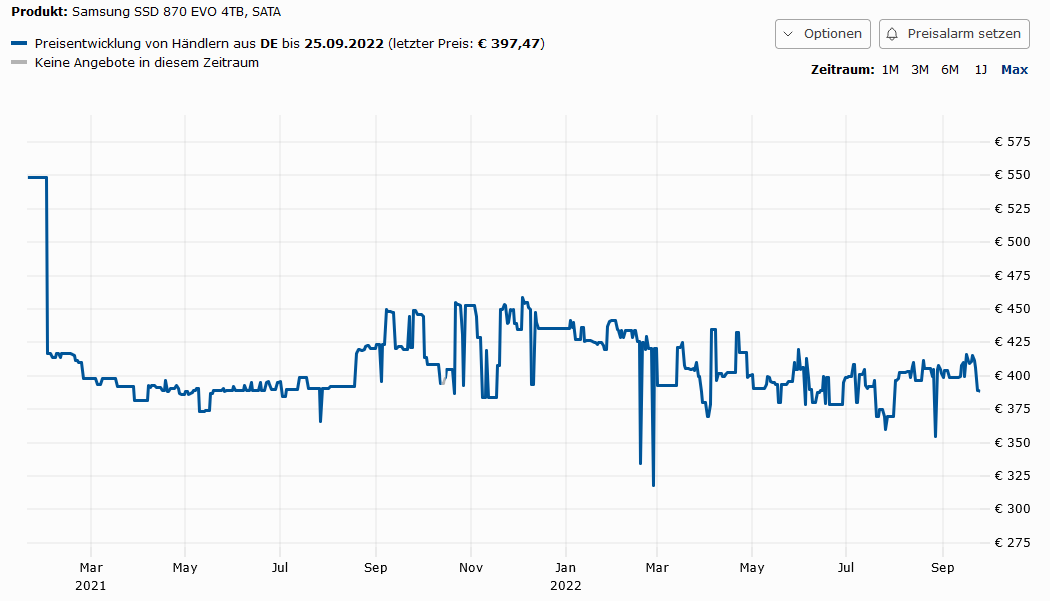This screenshot has width=1050, height=601.
Task: Click the € 275 axis label
Action: coord(1012,543)
